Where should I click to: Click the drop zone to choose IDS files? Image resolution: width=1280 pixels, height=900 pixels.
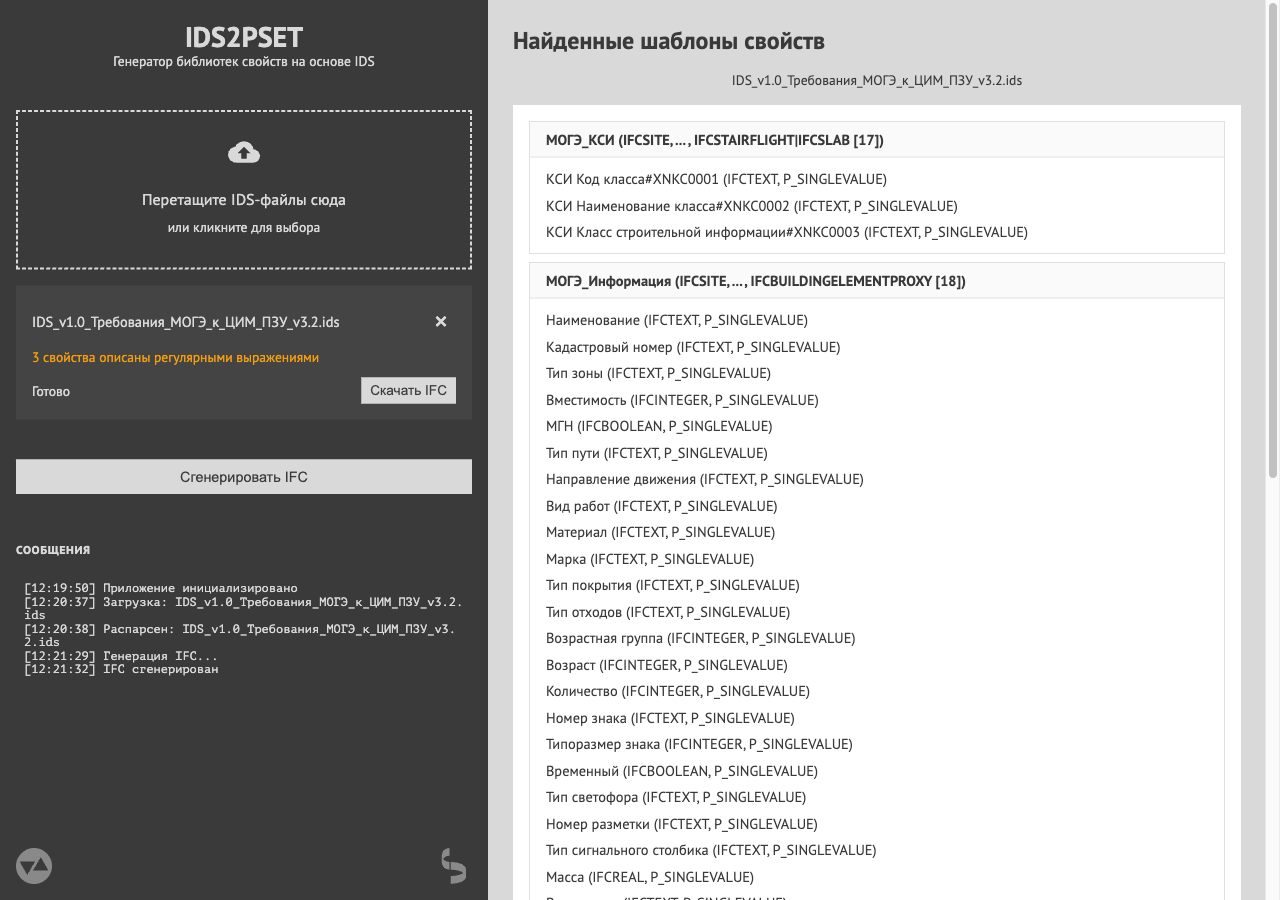click(243, 189)
